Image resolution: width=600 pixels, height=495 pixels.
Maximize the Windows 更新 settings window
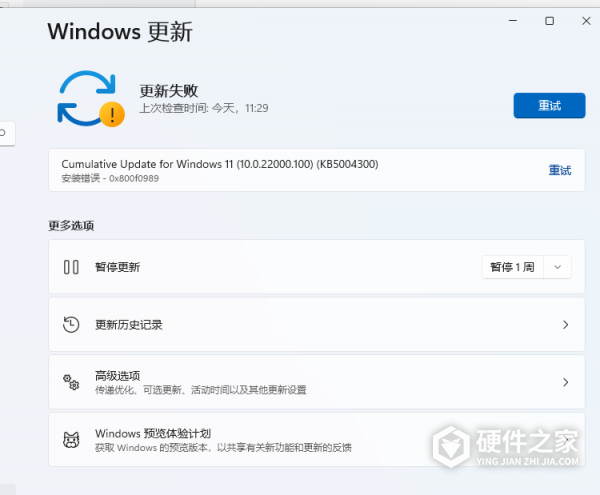point(549,21)
